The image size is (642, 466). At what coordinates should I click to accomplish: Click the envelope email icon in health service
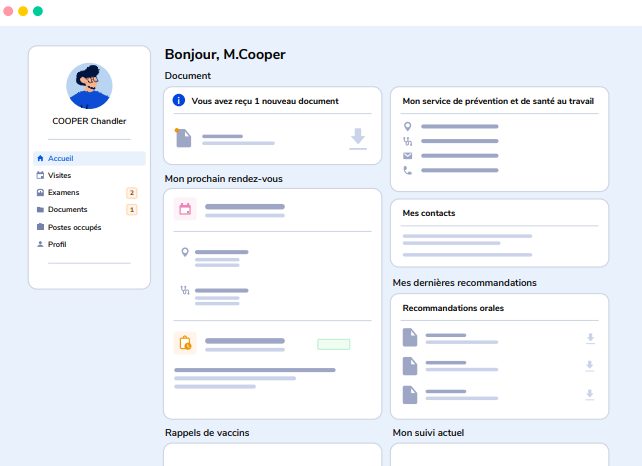click(407, 156)
